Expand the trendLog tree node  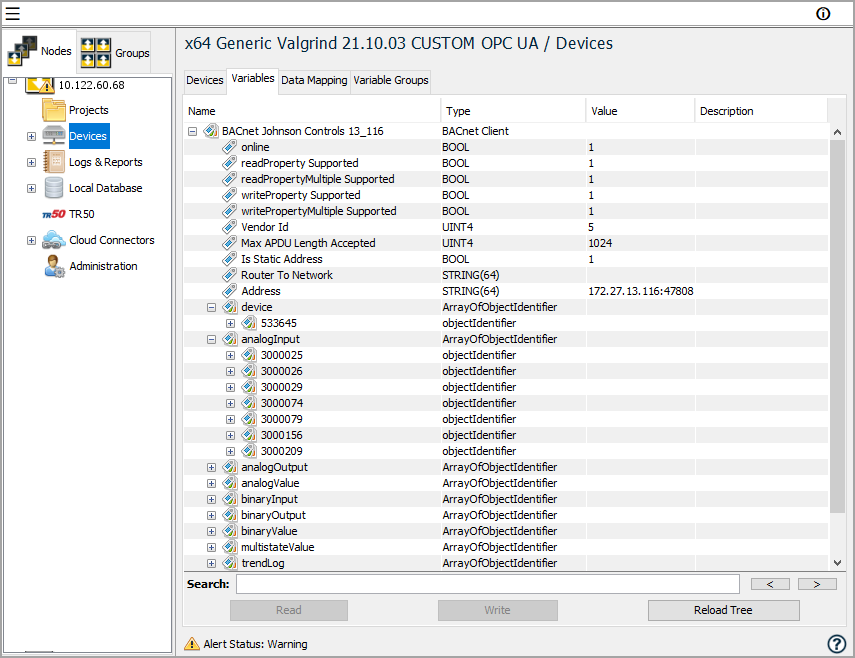tap(211, 563)
